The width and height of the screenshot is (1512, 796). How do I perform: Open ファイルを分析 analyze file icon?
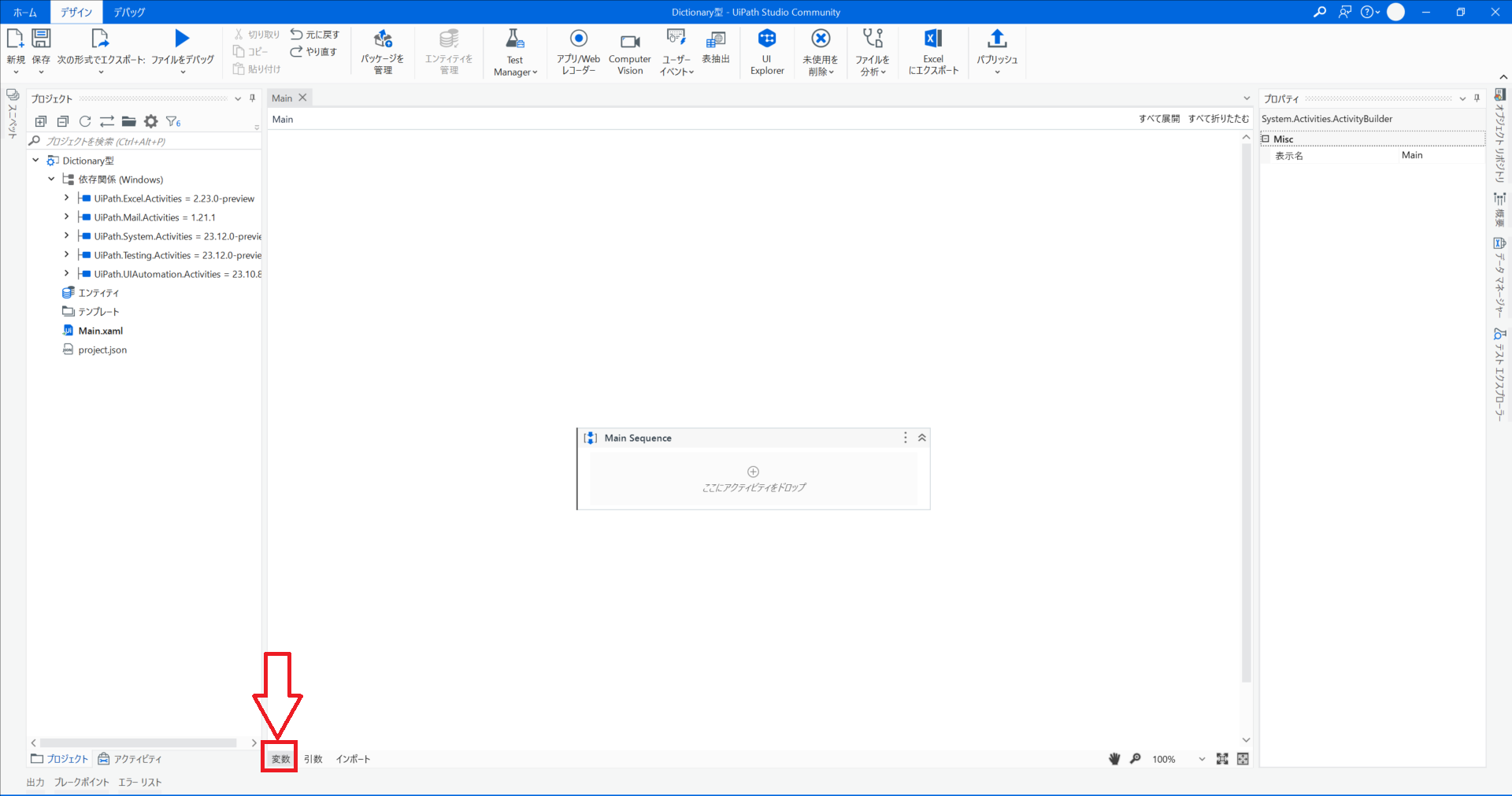click(x=873, y=39)
